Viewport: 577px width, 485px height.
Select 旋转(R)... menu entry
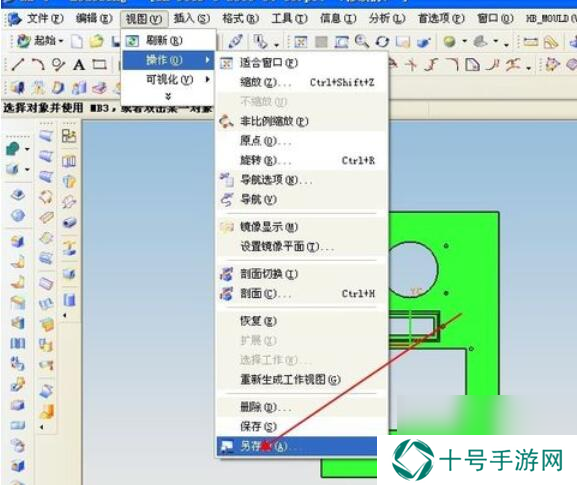tap(301, 160)
